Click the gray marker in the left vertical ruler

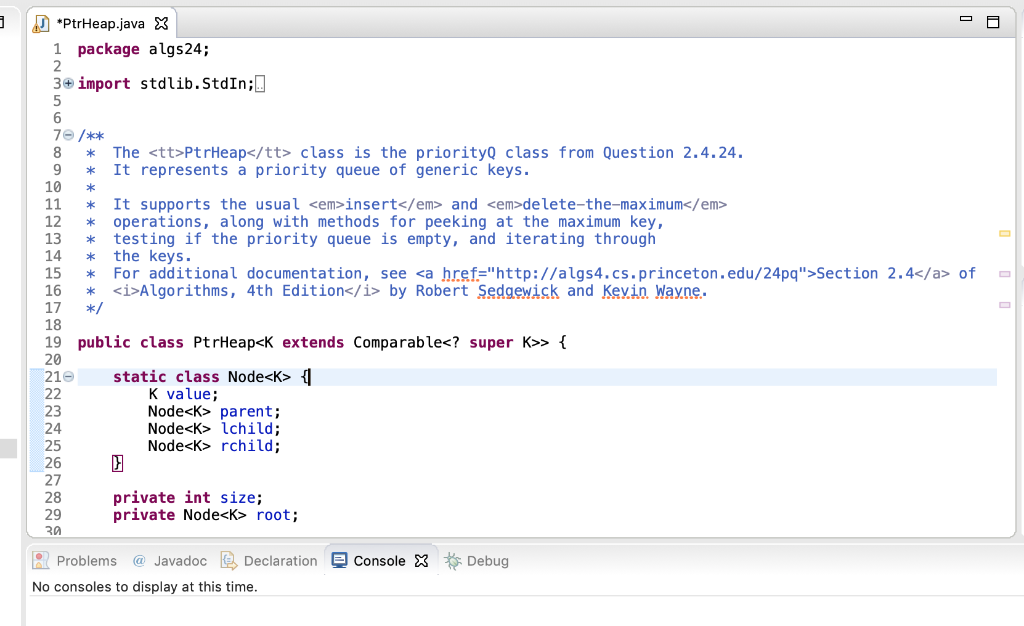click(9, 448)
